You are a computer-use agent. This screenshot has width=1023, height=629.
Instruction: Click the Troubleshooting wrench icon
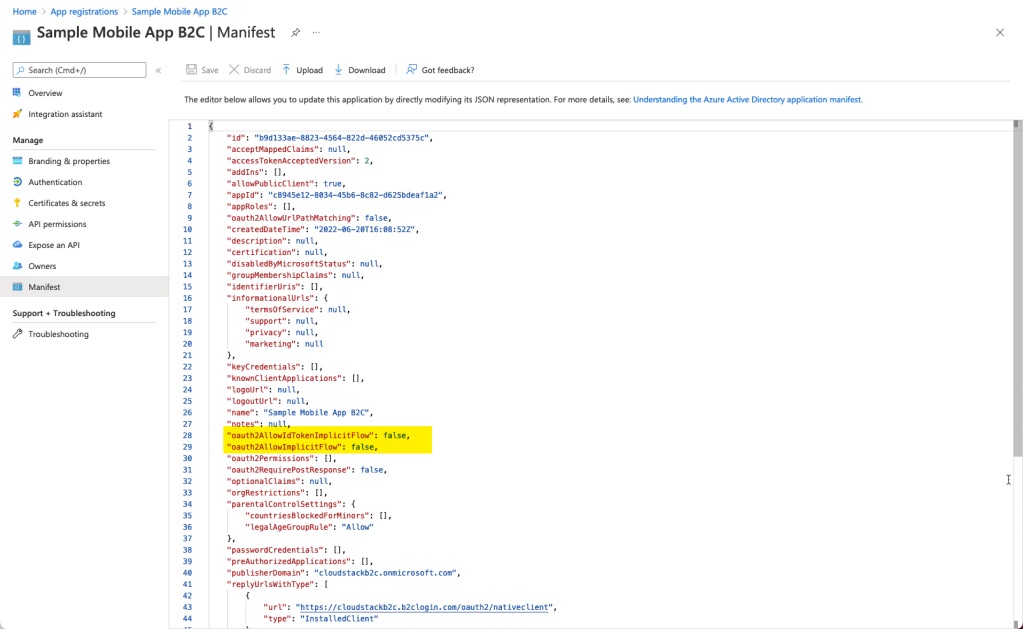click(x=18, y=333)
